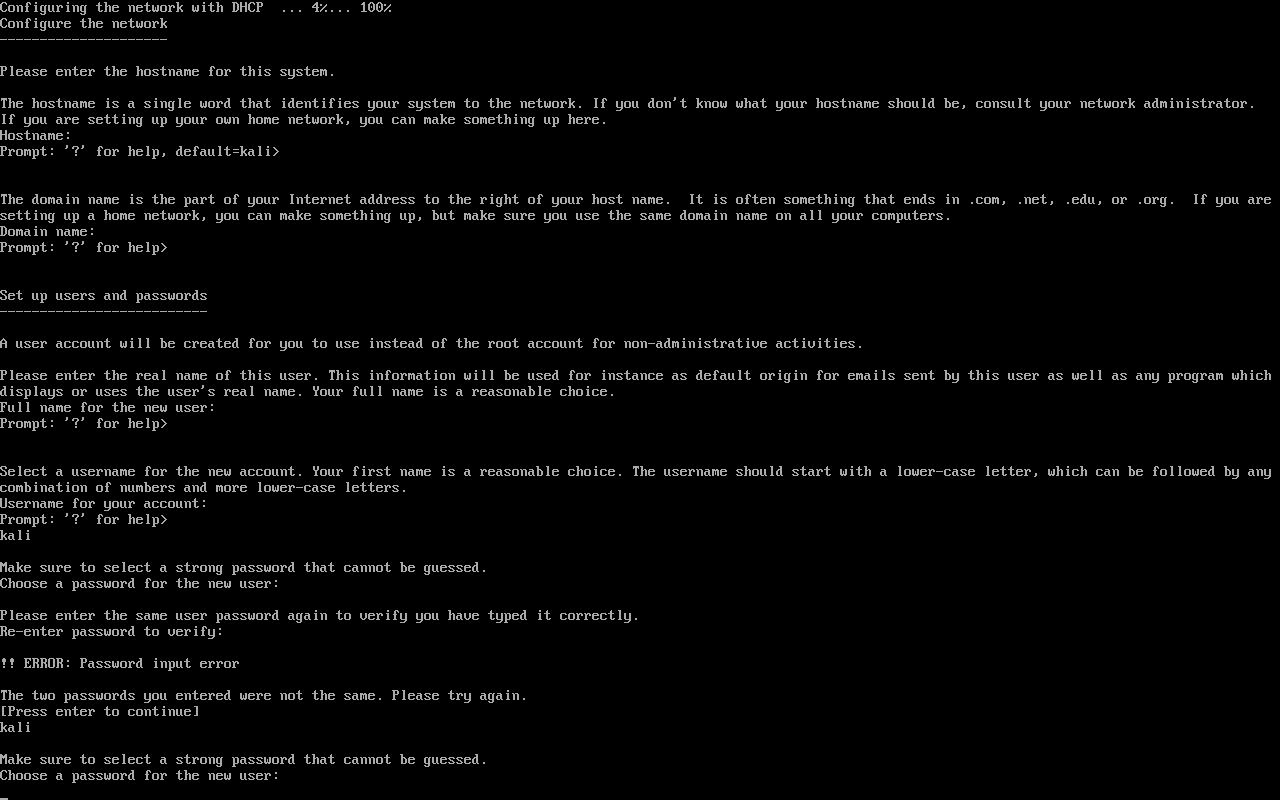Screen dimensions: 1280x800
Task: Click the 'Username for your account:' label
Action: (x=104, y=504)
